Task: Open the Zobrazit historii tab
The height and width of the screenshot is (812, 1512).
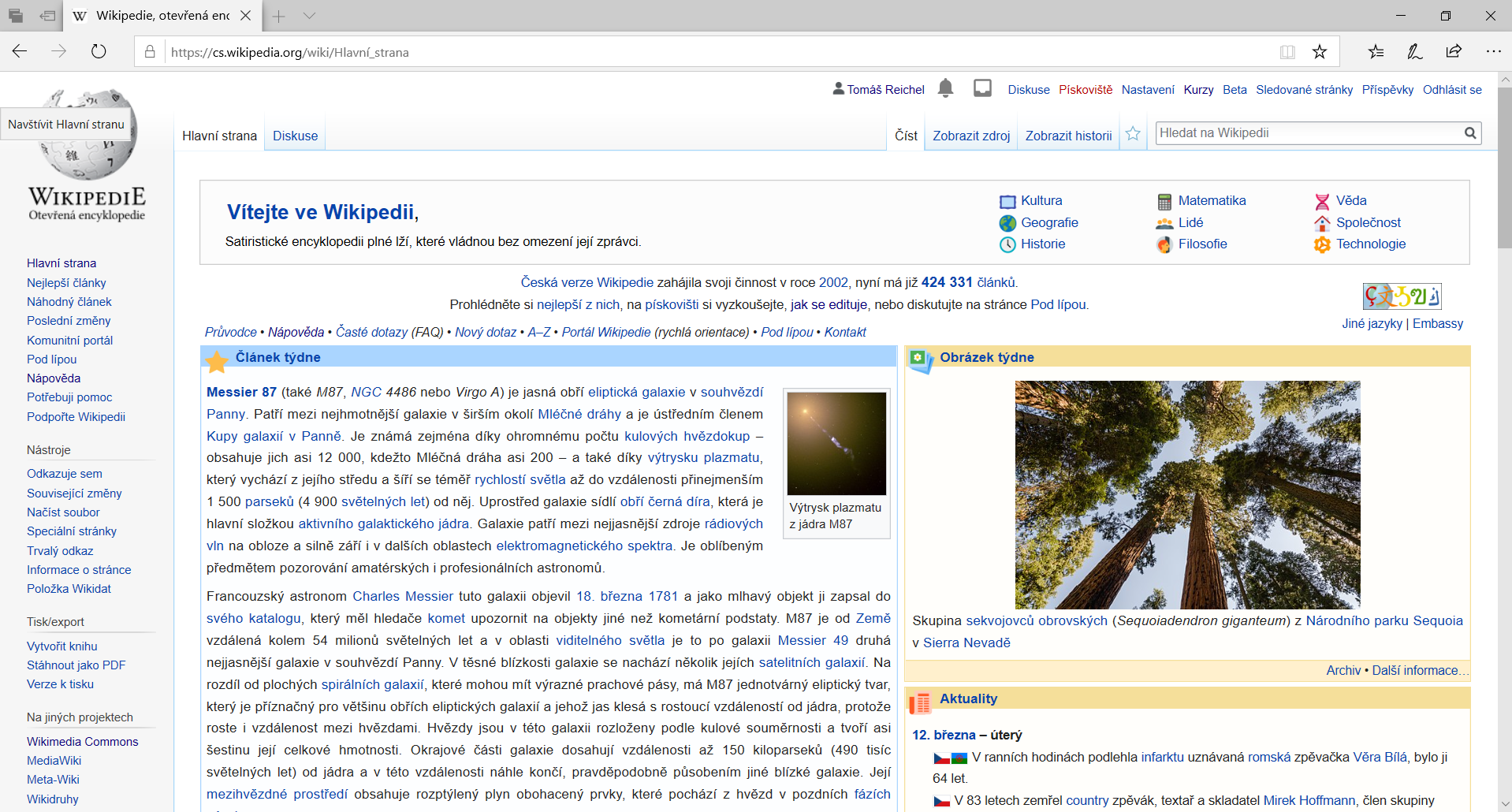Action: [x=1068, y=136]
